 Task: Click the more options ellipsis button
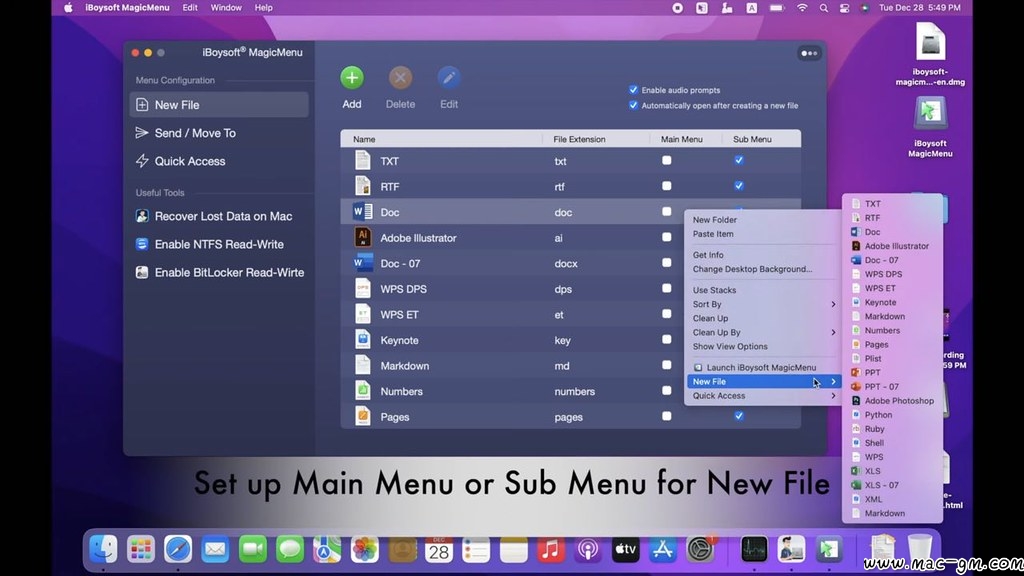(808, 53)
